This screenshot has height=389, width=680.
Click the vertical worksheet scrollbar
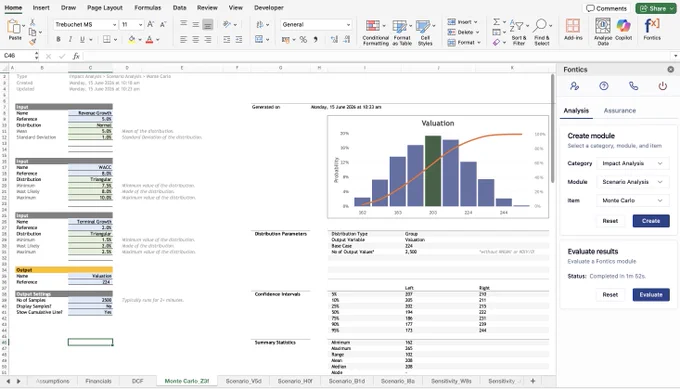[553, 128]
